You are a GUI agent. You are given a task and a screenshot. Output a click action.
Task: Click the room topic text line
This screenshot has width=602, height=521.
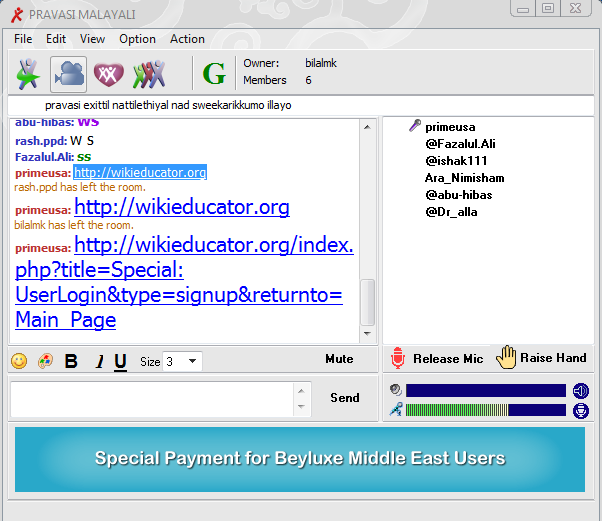(x=168, y=105)
